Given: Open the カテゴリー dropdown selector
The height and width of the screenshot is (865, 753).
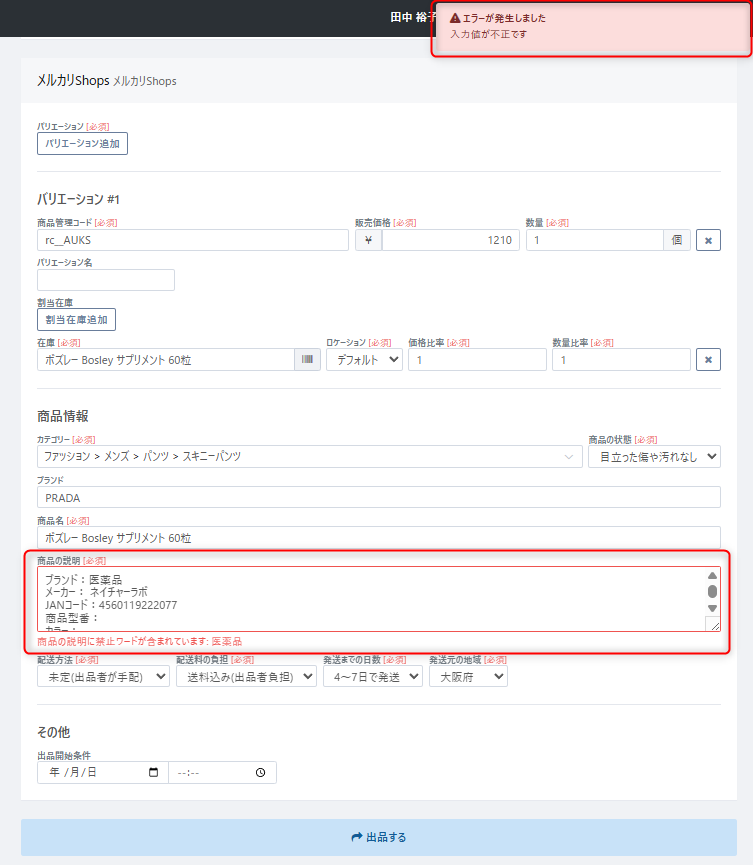Looking at the screenshot, I should (x=309, y=457).
